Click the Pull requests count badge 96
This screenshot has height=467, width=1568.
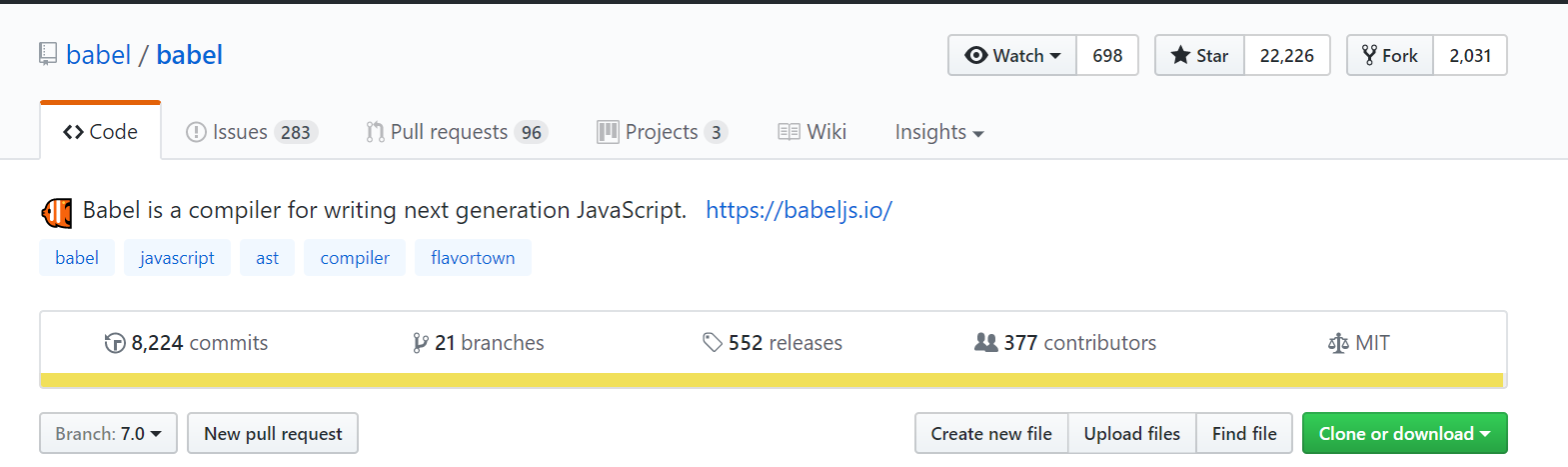tap(532, 132)
